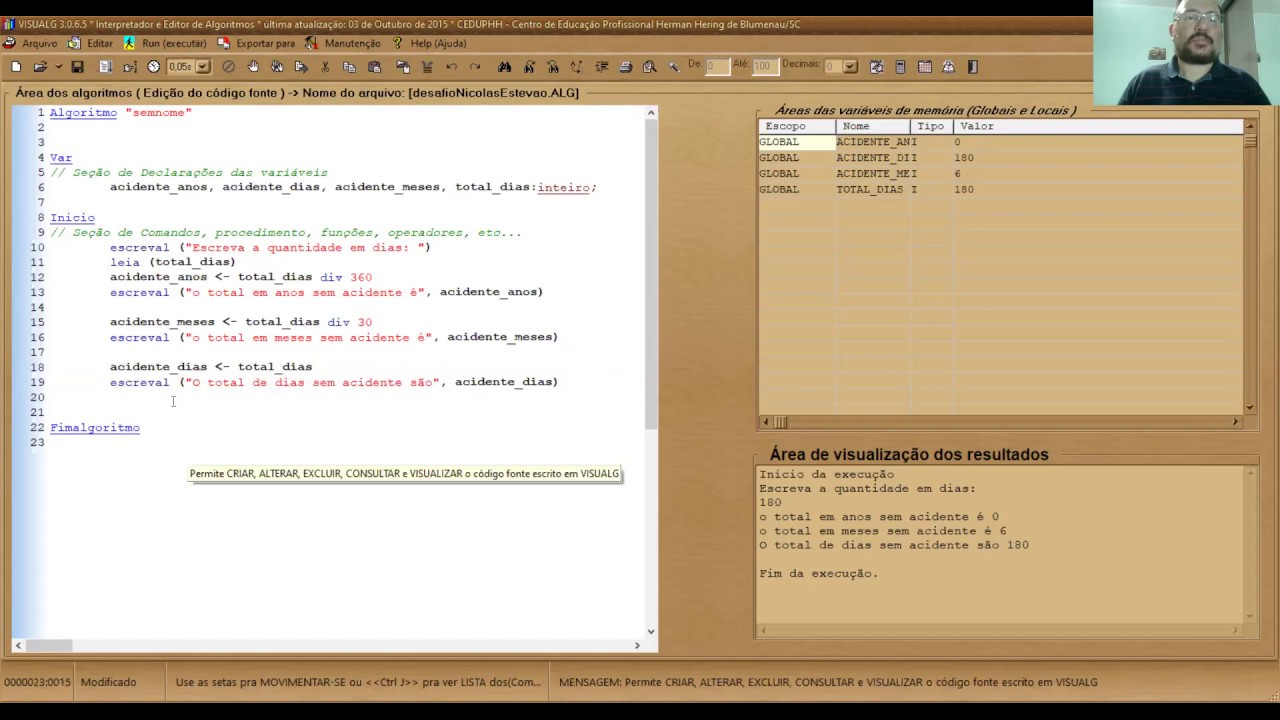Open the Decimais dropdown arrow

tap(850, 67)
